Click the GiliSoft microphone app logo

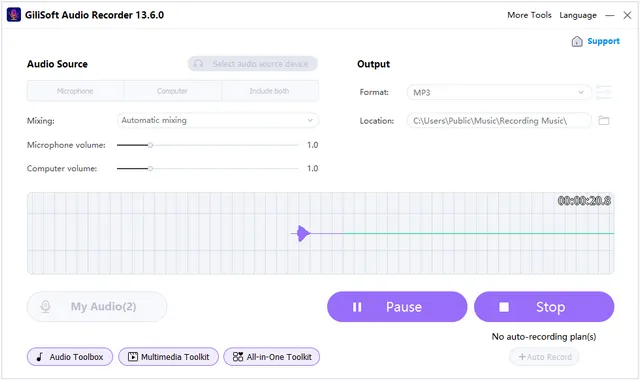point(13,15)
